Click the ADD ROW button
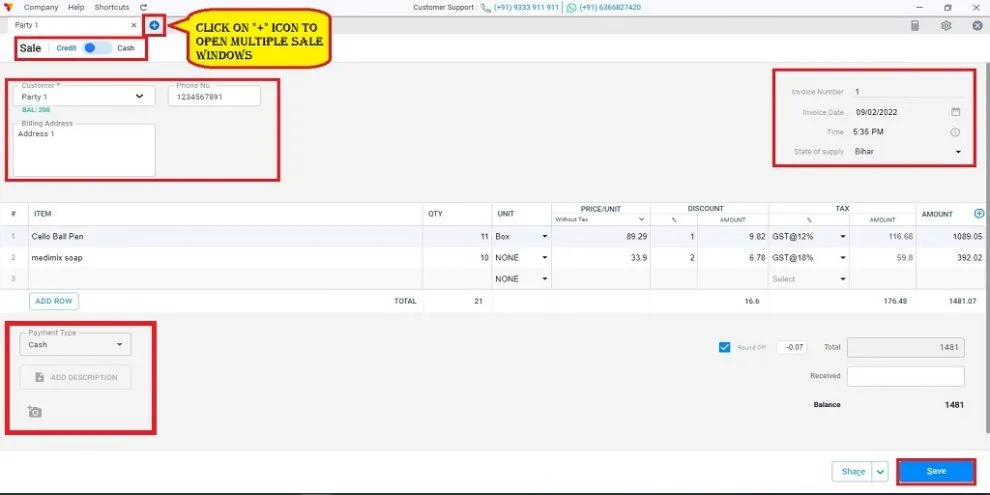Screen dimensions: 990x495 pos(54,301)
